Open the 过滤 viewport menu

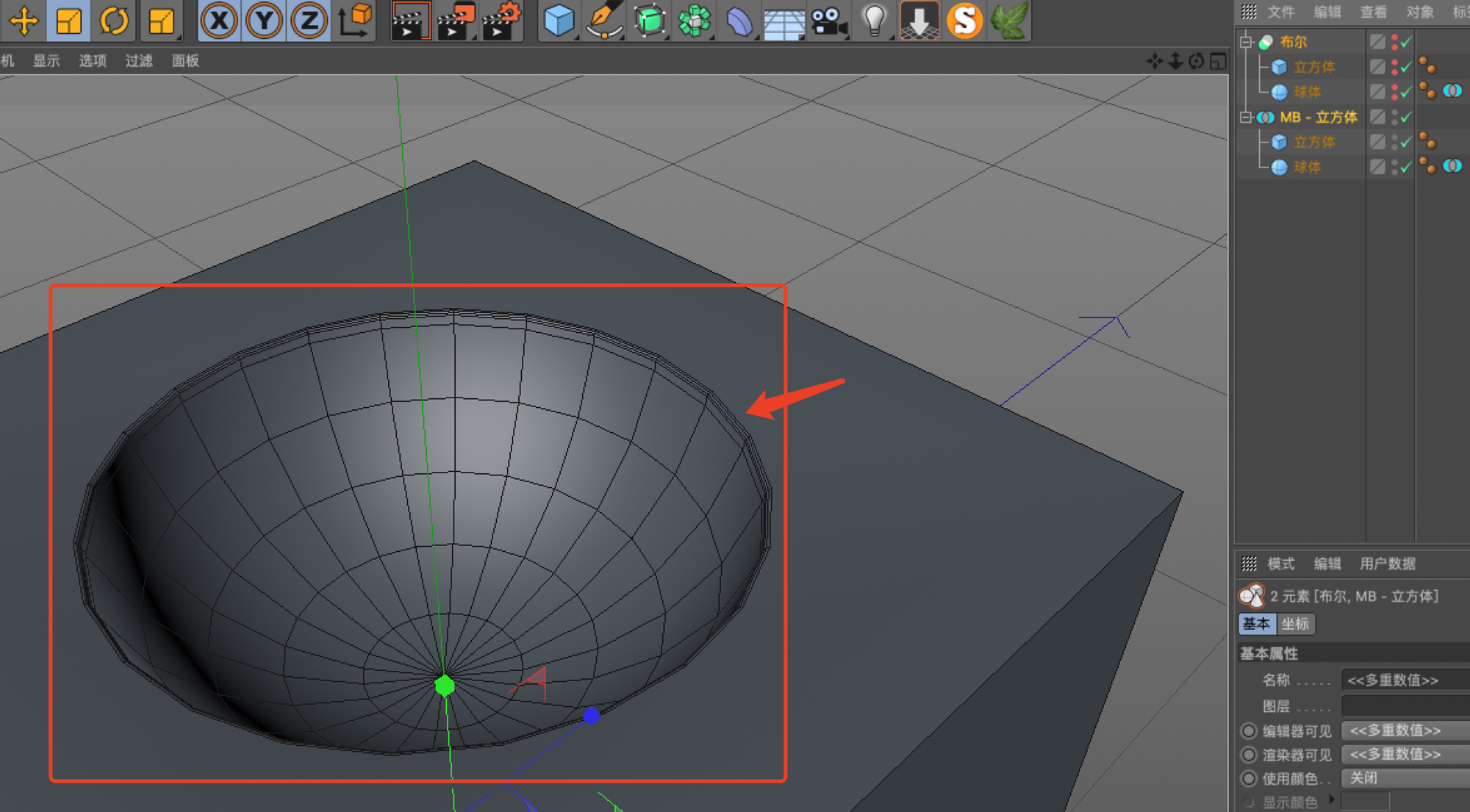(x=138, y=61)
